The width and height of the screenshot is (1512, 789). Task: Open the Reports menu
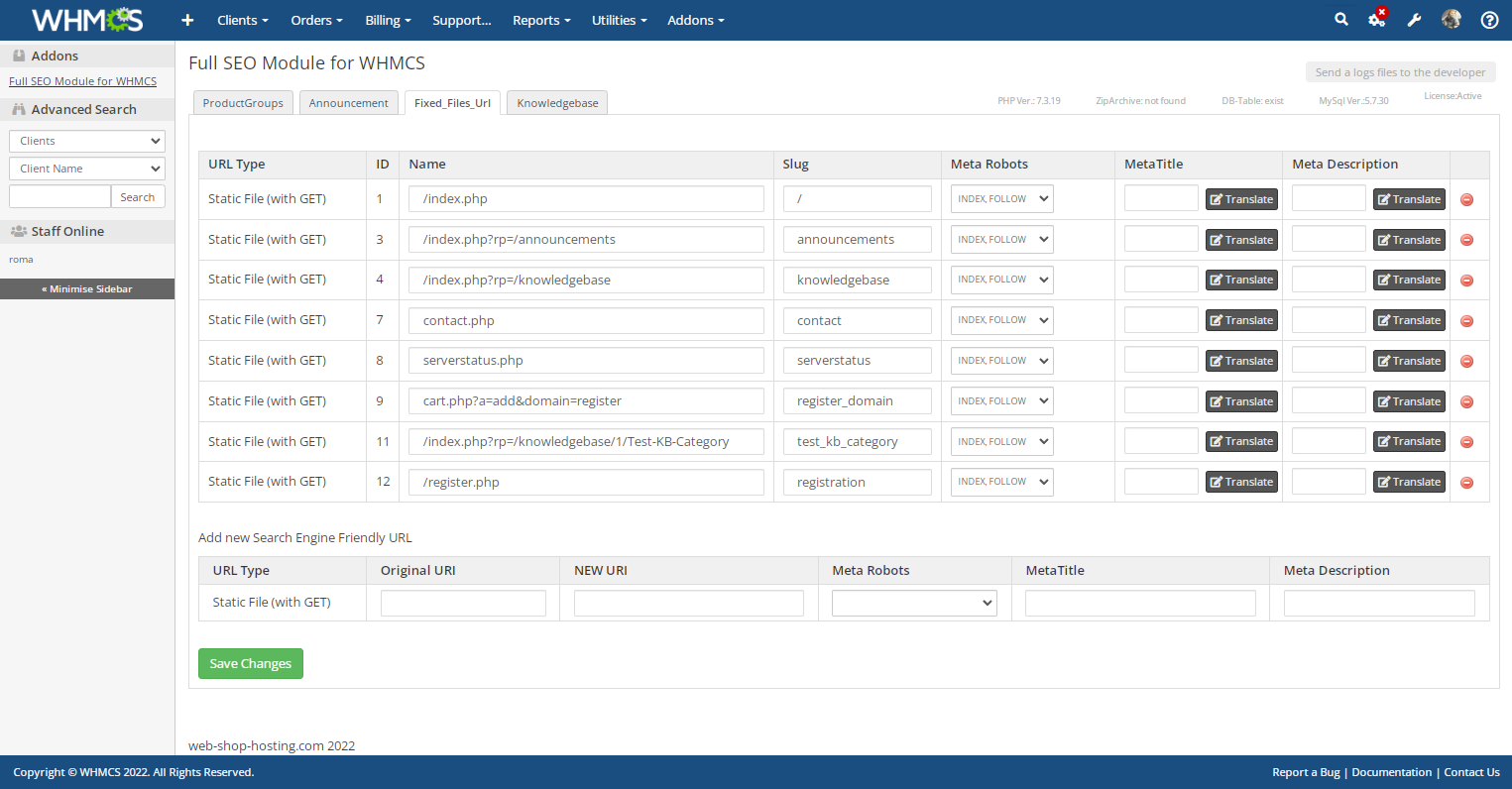coord(541,20)
